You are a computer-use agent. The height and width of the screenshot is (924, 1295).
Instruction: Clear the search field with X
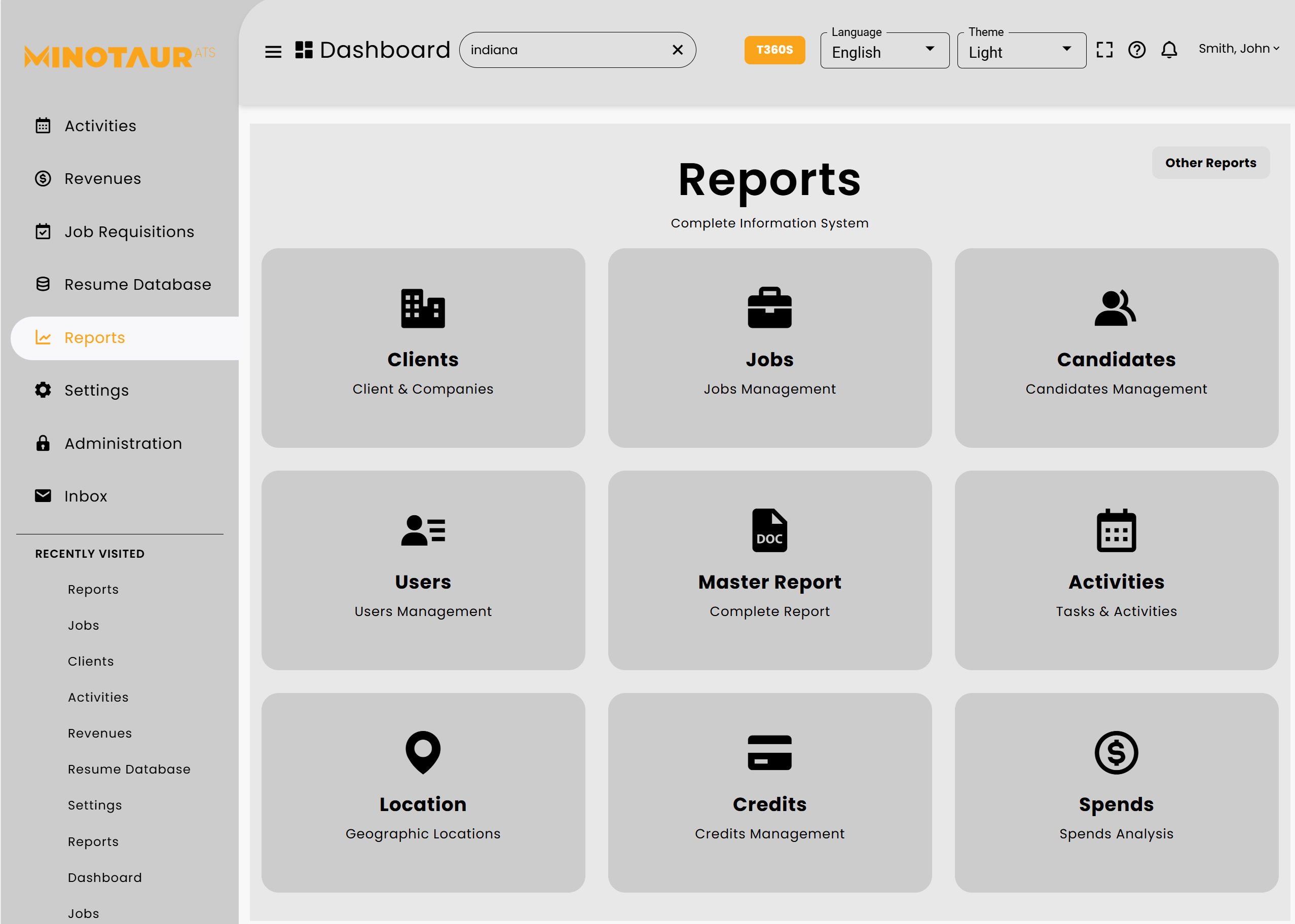pos(677,50)
